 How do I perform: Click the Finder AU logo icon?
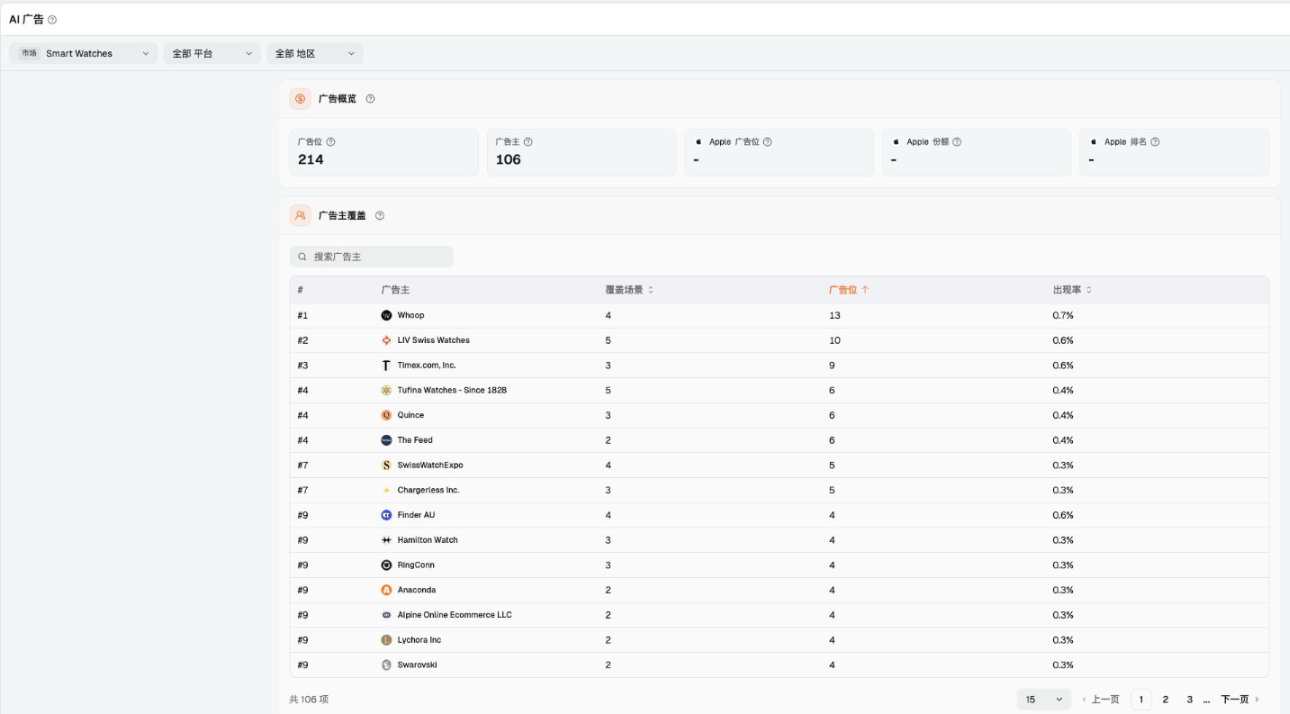[386, 515]
